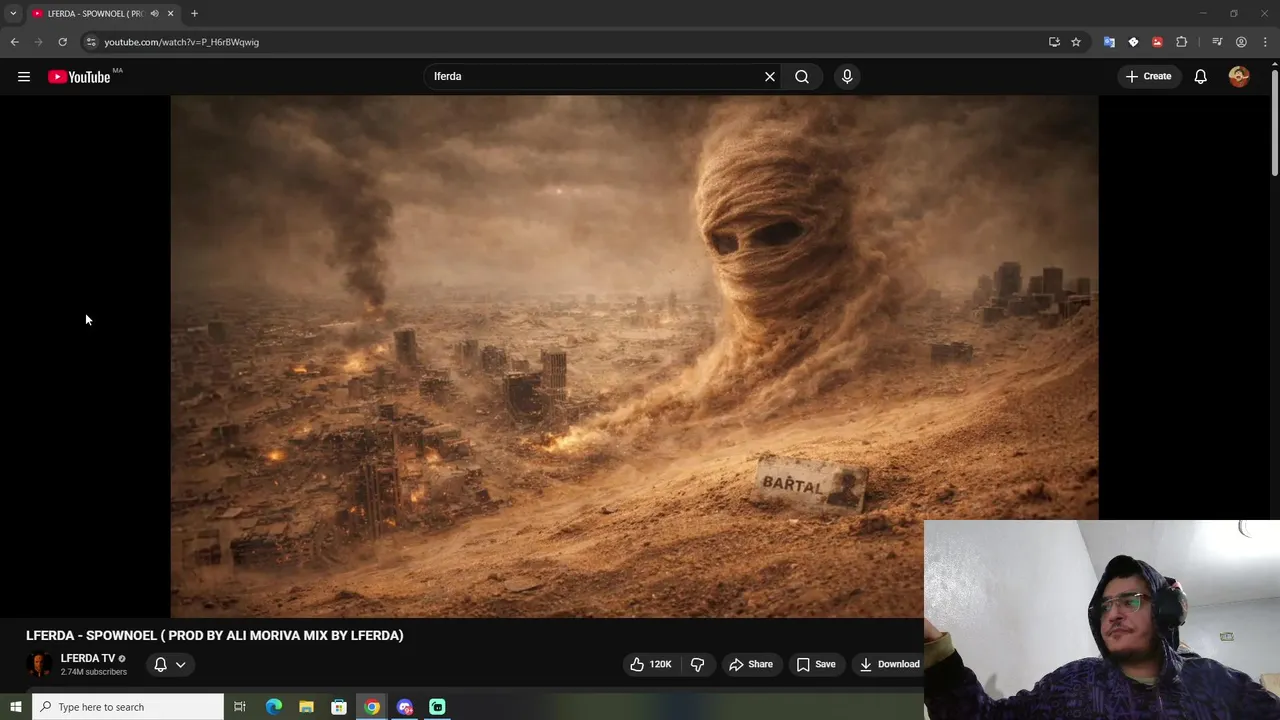The image size is (1280, 720).
Task: Dislike the video
Action: pos(698,664)
